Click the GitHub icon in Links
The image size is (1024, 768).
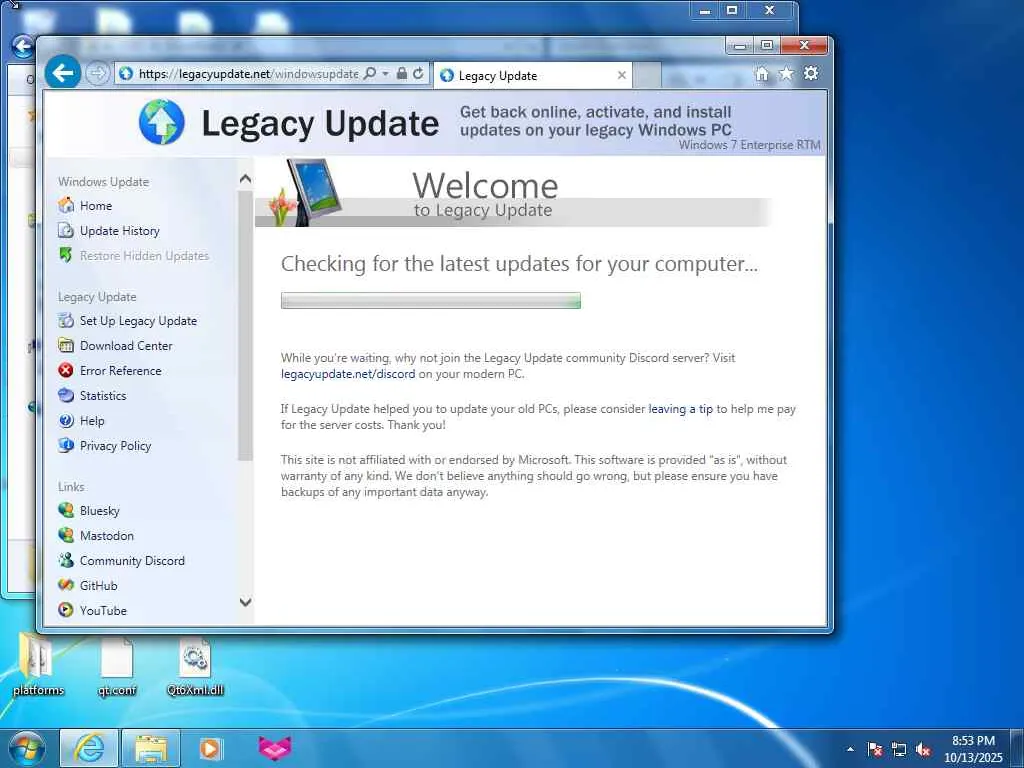click(66, 585)
